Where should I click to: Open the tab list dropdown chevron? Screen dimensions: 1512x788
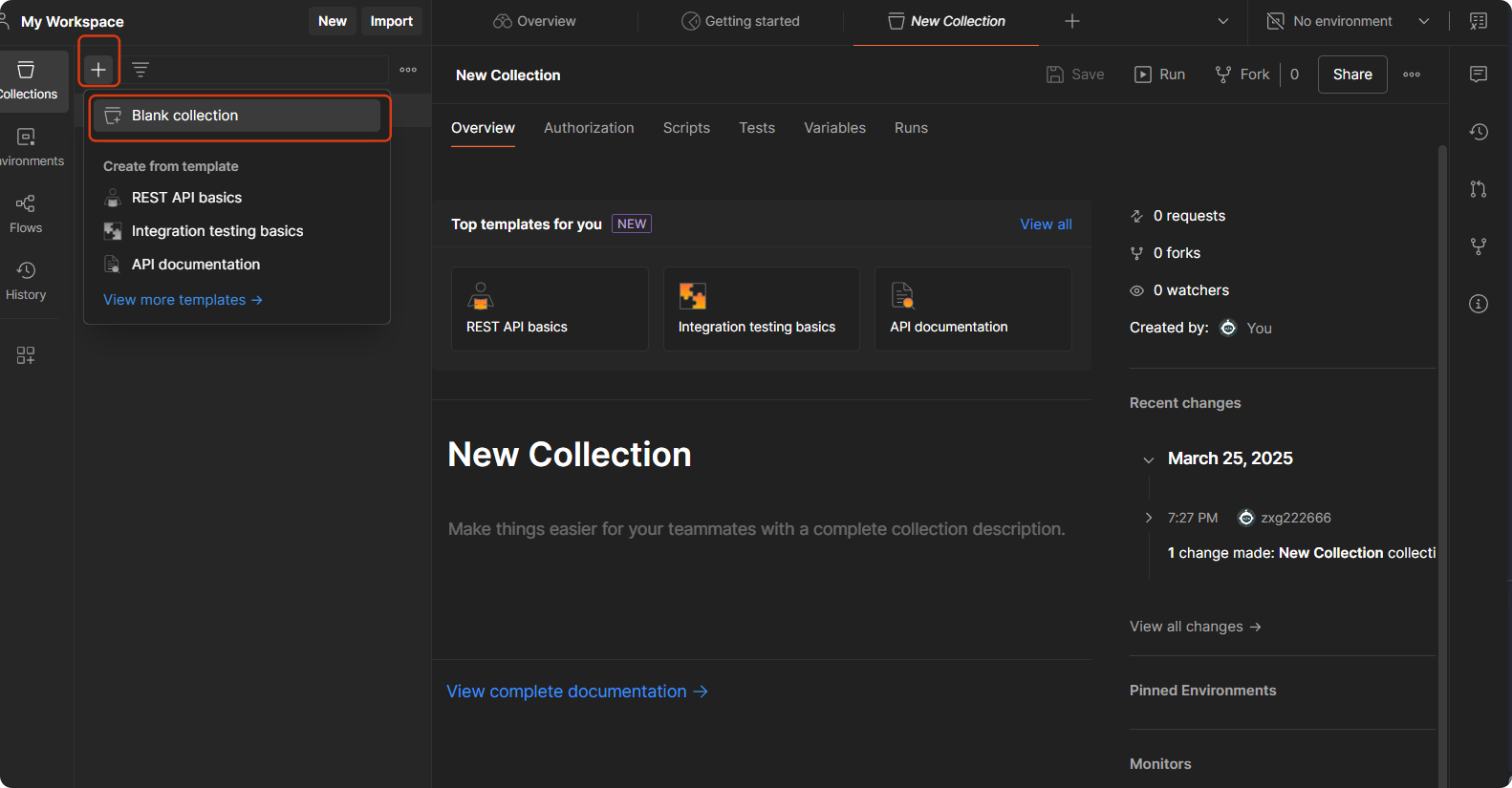(x=1222, y=21)
